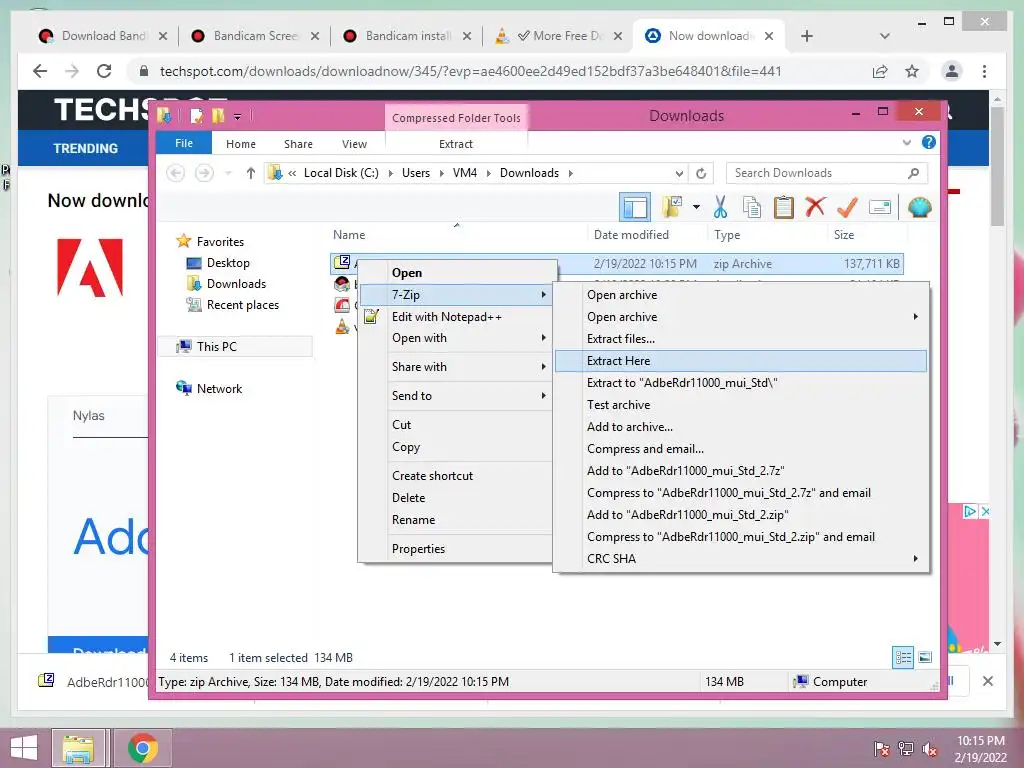1024x768 pixels.
Task: Open Chrome from the taskbar
Action: (142, 748)
